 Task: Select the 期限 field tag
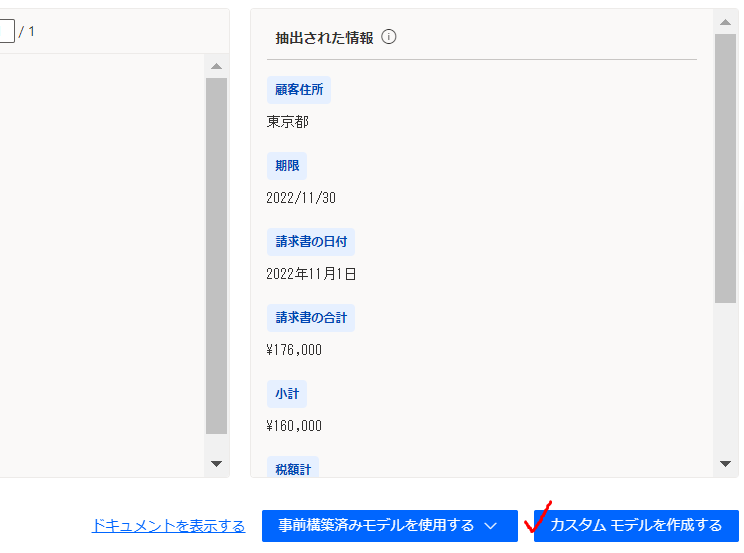pyautogui.click(x=287, y=166)
